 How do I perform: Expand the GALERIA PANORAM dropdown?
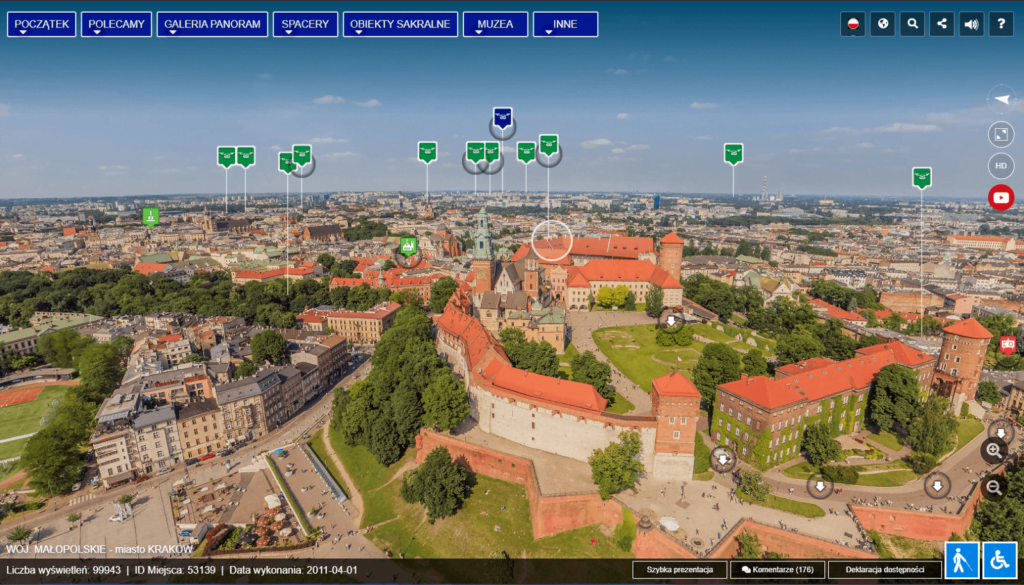point(212,24)
